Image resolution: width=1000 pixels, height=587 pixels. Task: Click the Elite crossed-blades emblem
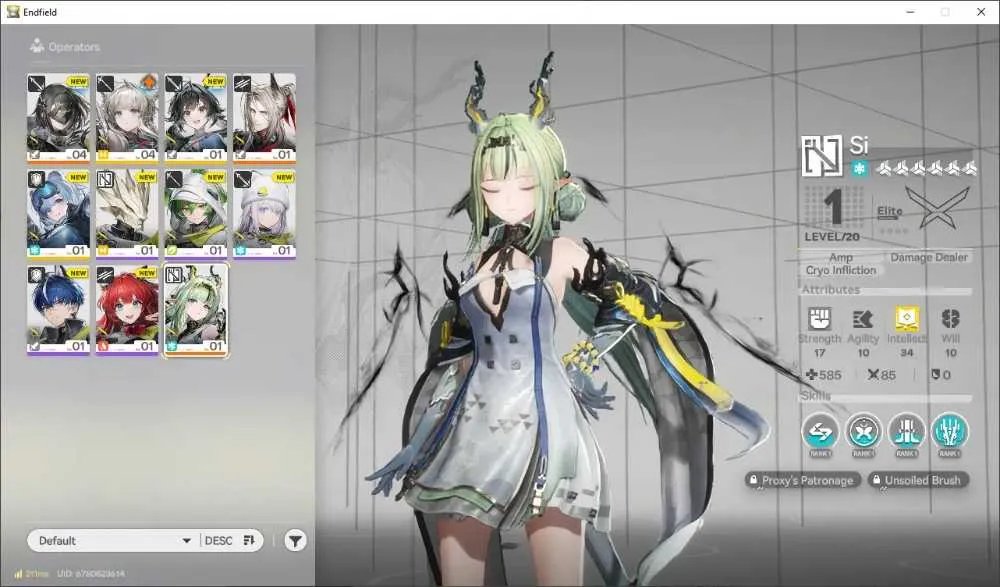pos(936,207)
